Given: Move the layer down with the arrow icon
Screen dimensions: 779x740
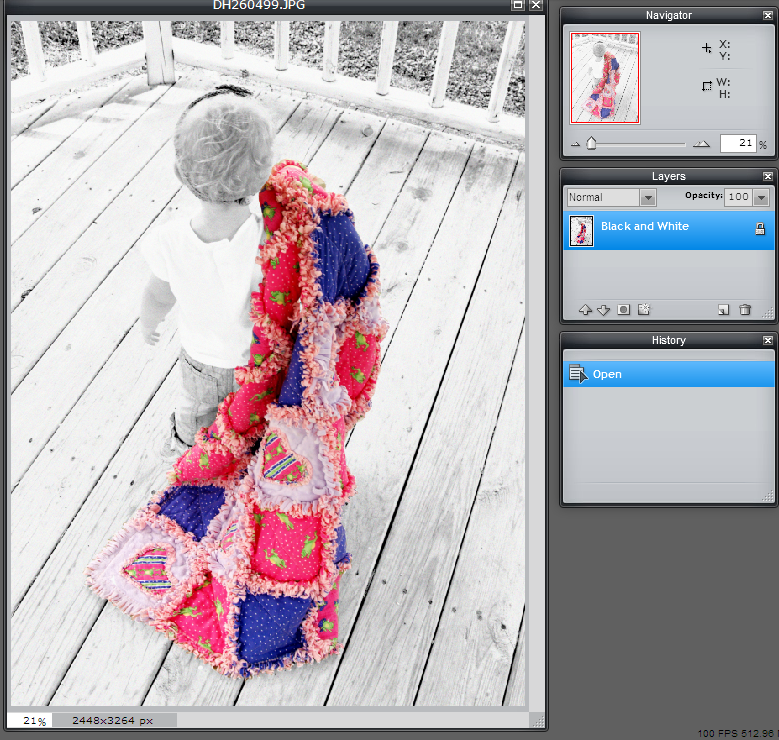Looking at the screenshot, I should tap(603, 310).
